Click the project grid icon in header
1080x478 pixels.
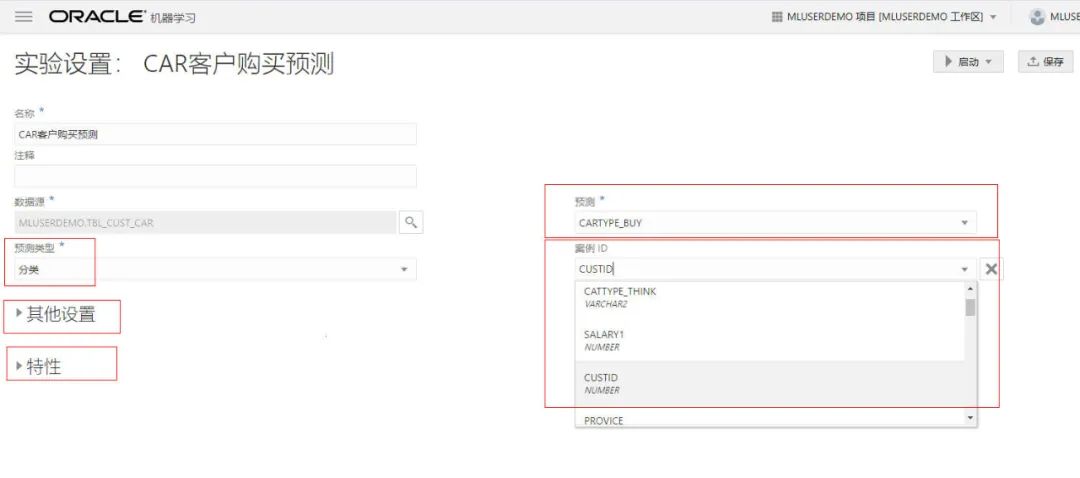point(777,17)
